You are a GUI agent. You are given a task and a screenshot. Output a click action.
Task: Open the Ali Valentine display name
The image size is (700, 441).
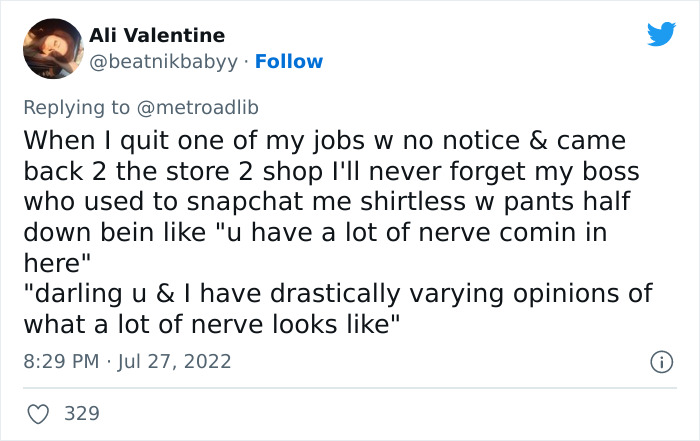click(x=157, y=36)
